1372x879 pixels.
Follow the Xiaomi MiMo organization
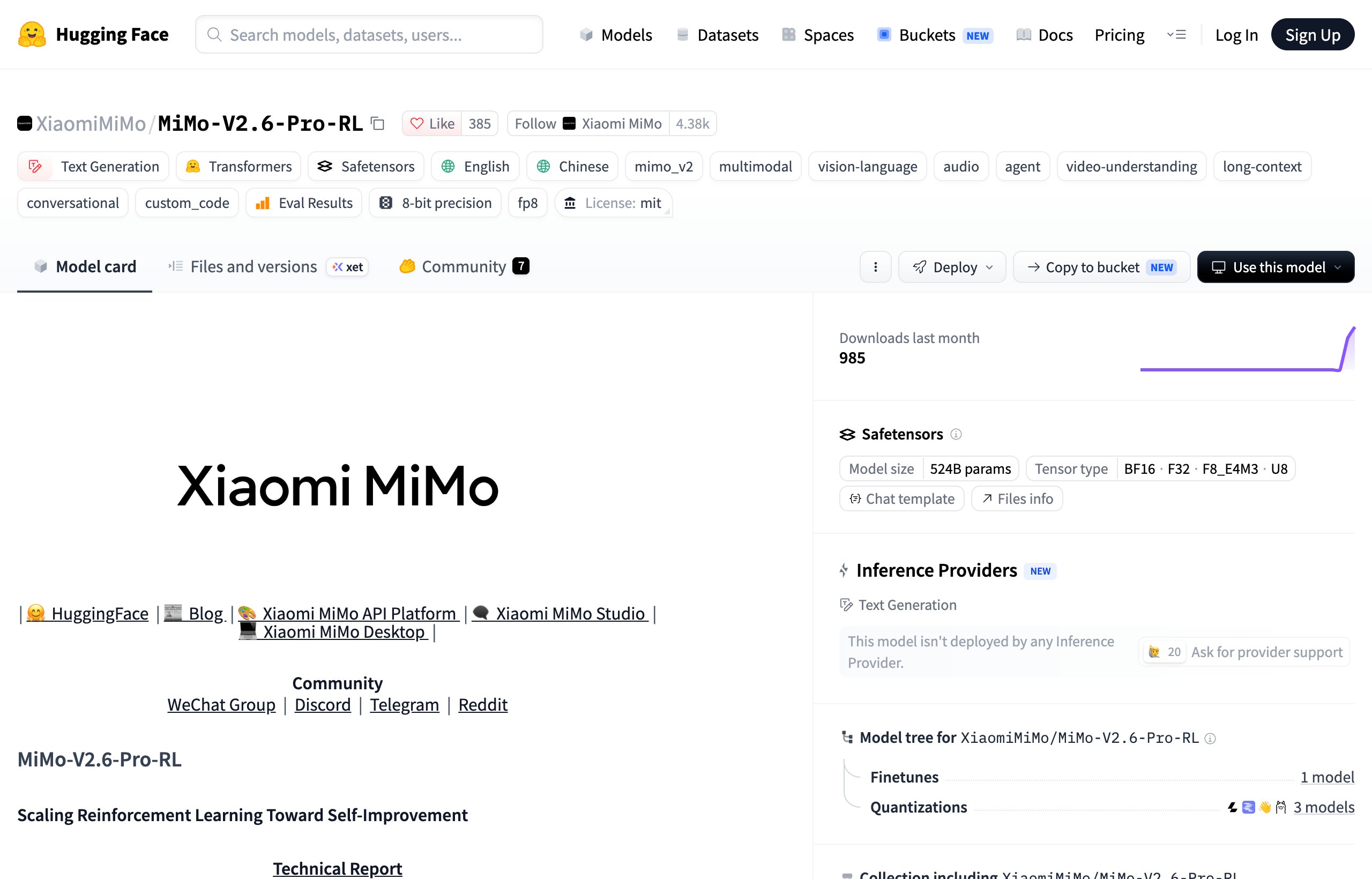(x=588, y=123)
